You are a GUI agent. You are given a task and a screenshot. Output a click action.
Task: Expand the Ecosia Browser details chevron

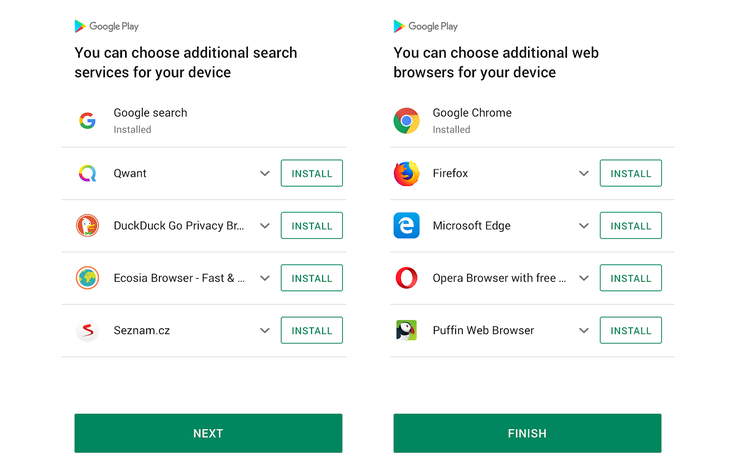265,278
